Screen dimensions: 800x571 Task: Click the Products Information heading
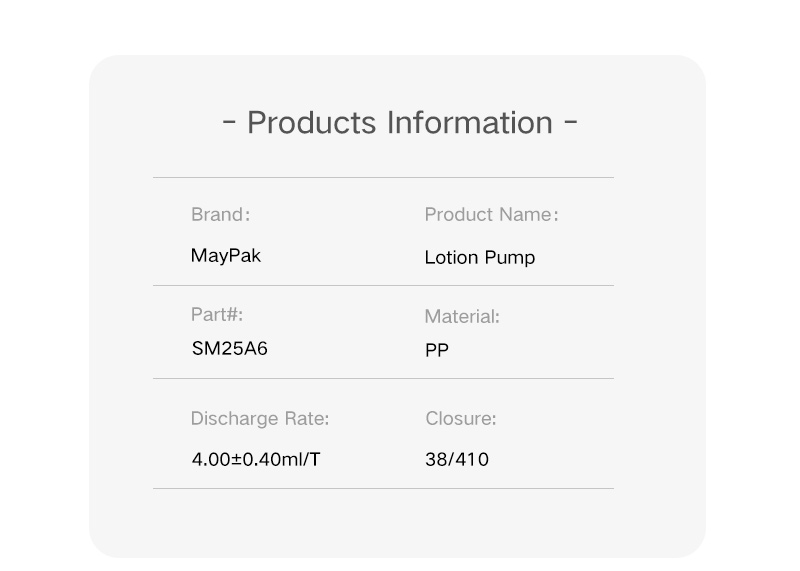pos(400,122)
